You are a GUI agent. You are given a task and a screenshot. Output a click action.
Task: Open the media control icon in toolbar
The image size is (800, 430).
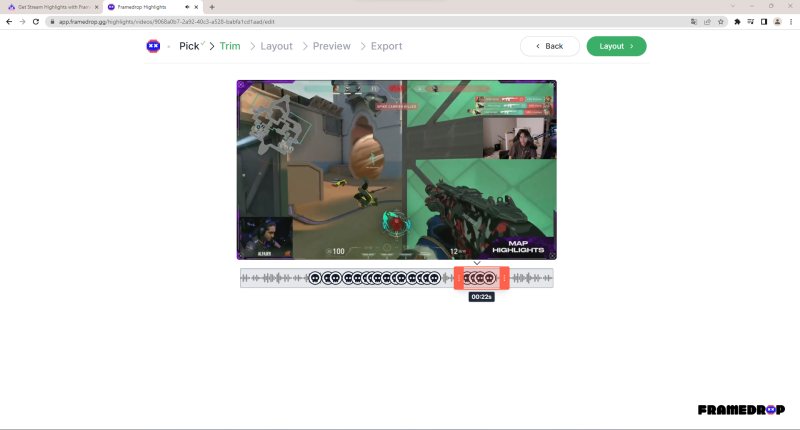[x=751, y=22]
